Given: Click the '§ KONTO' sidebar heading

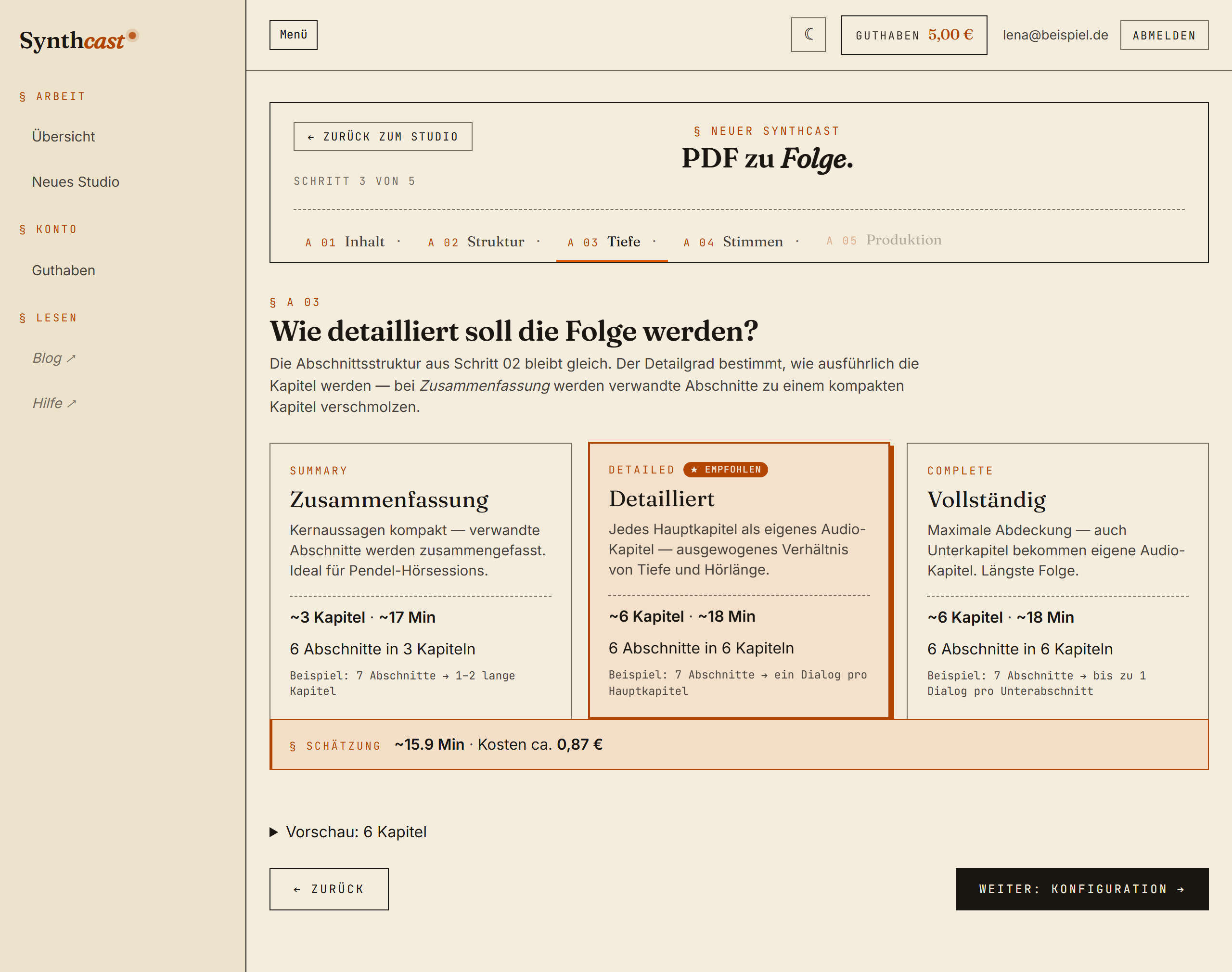Looking at the screenshot, I should tap(49, 230).
